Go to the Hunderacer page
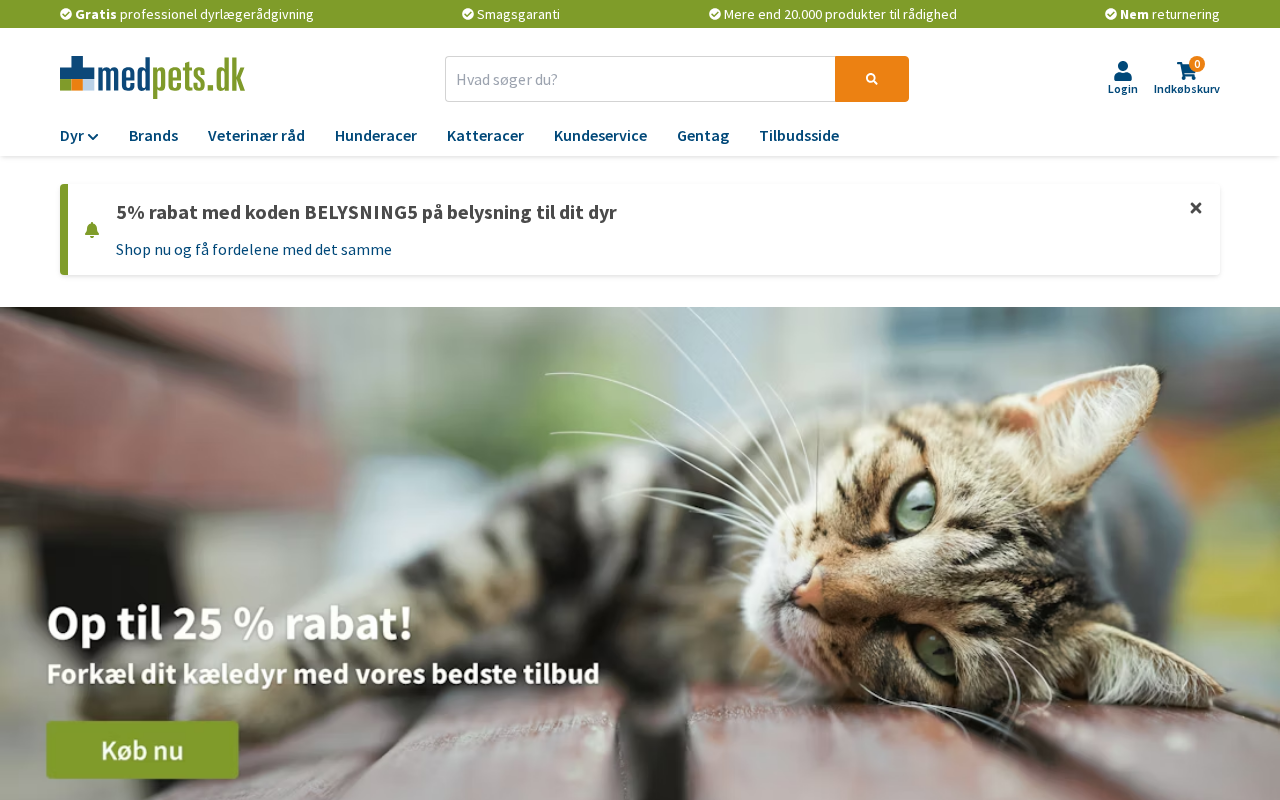Viewport: 1280px width, 800px height. pyautogui.click(x=376, y=136)
